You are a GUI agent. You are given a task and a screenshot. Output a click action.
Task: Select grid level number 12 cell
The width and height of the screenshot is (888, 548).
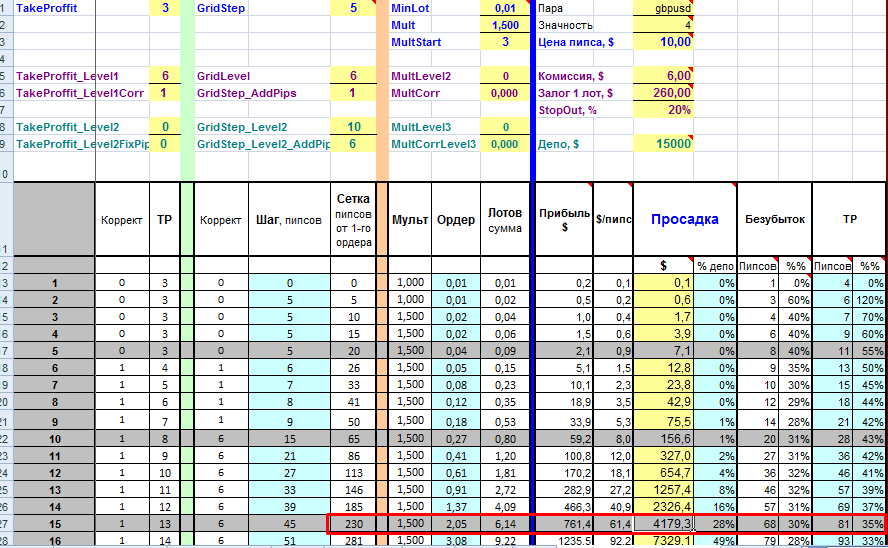coord(54,473)
